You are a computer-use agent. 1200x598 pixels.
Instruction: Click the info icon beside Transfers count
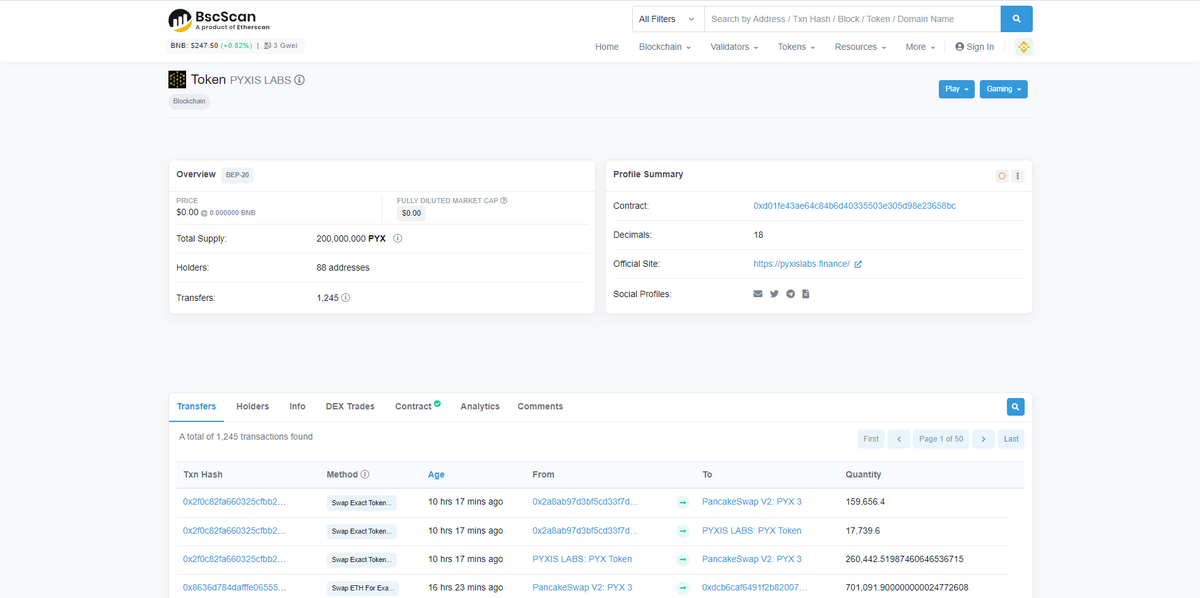(x=346, y=298)
